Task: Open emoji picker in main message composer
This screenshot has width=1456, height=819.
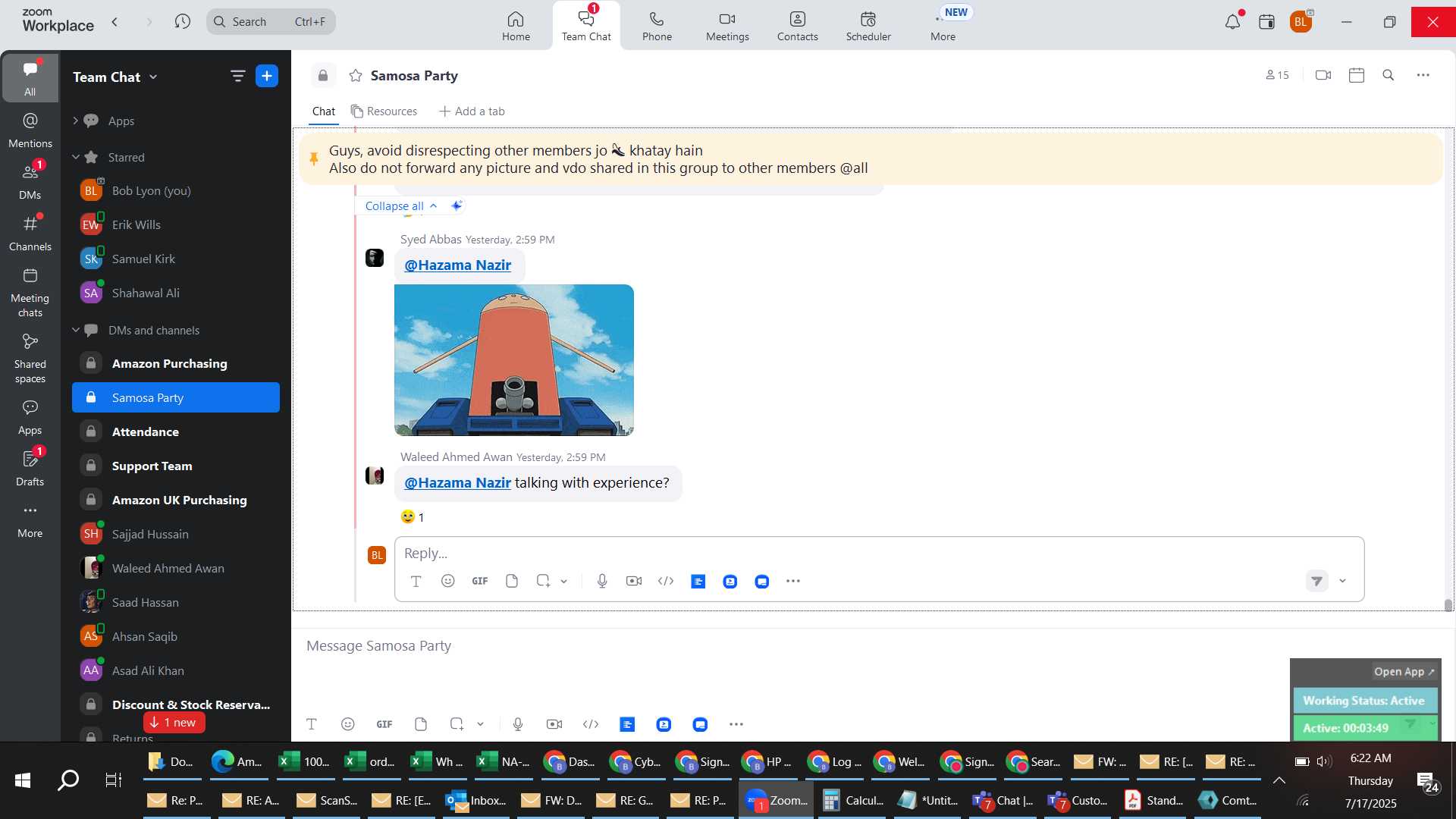Action: [x=348, y=724]
